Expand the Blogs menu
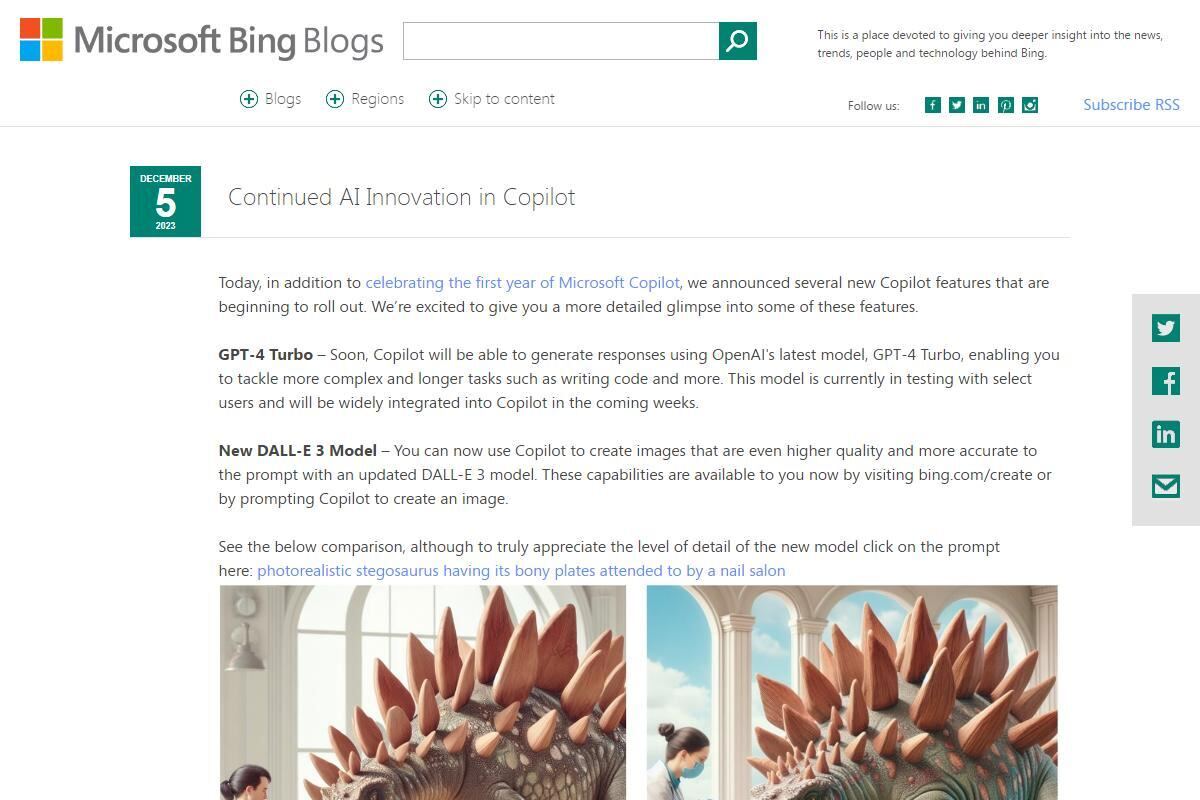1200x800 pixels. pos(270,98)
